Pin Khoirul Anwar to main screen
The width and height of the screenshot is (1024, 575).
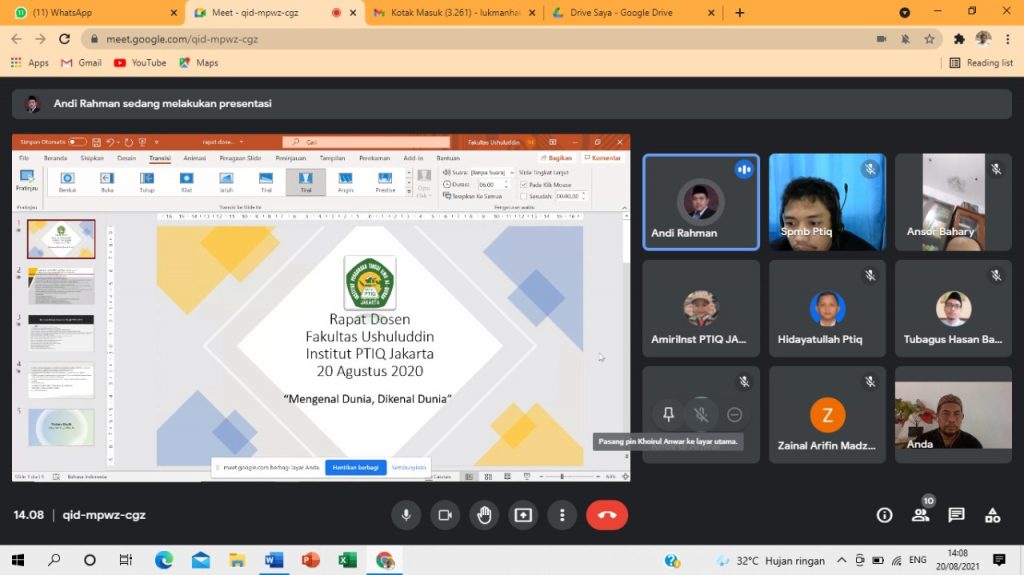[668, 414]
